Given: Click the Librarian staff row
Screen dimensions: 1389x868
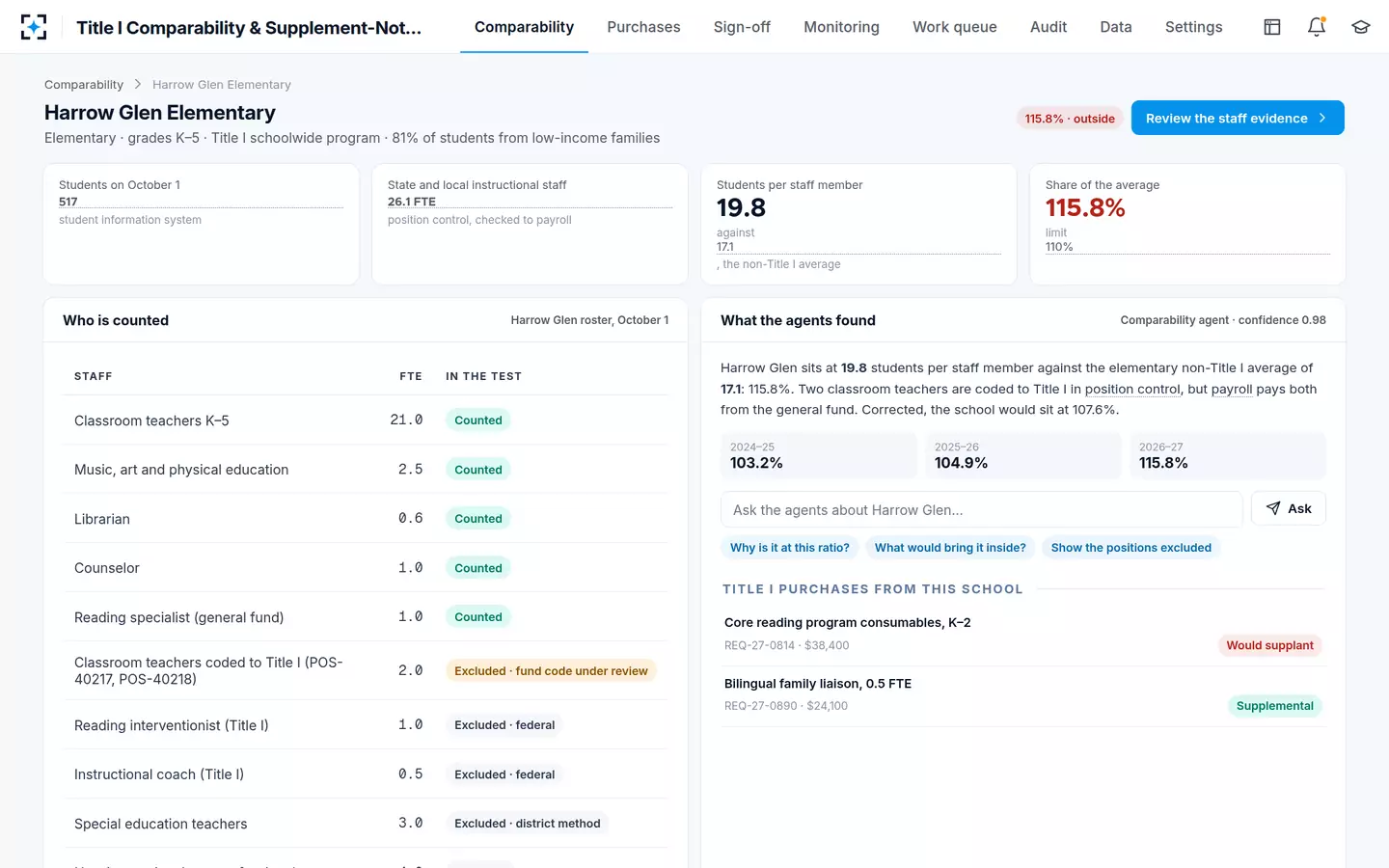Looking at the screenshot, I should pyautogui.click(x=366, y=518).
